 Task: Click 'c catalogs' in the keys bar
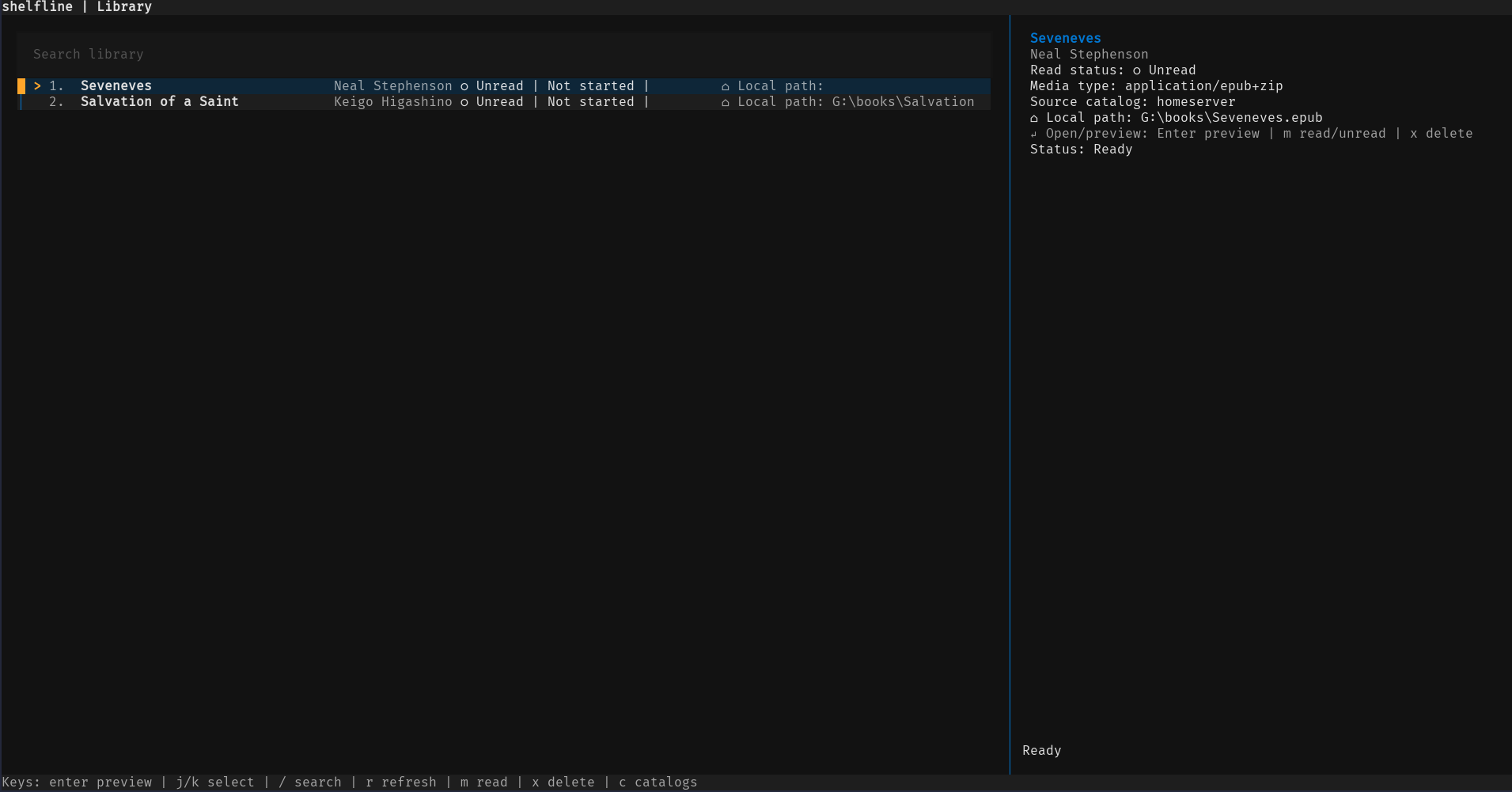tap(658, 782)
